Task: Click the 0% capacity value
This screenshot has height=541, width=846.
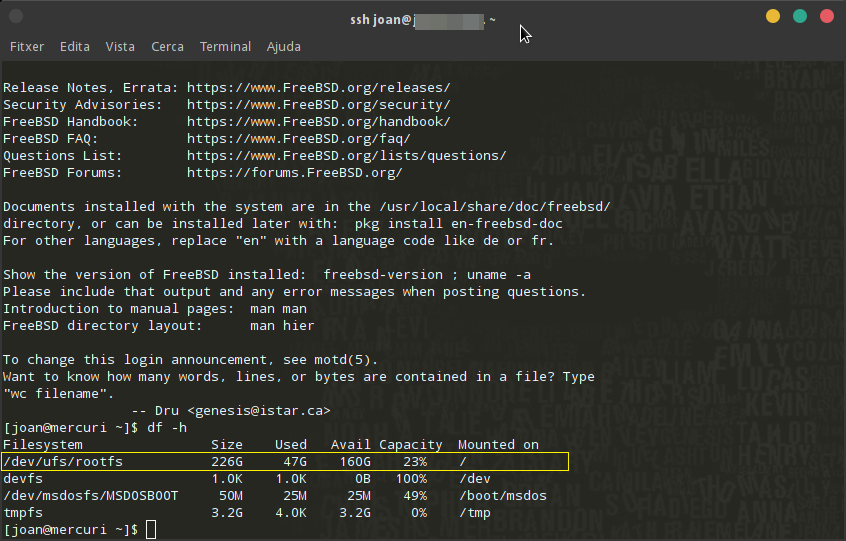Action: (x=419, y=513)
